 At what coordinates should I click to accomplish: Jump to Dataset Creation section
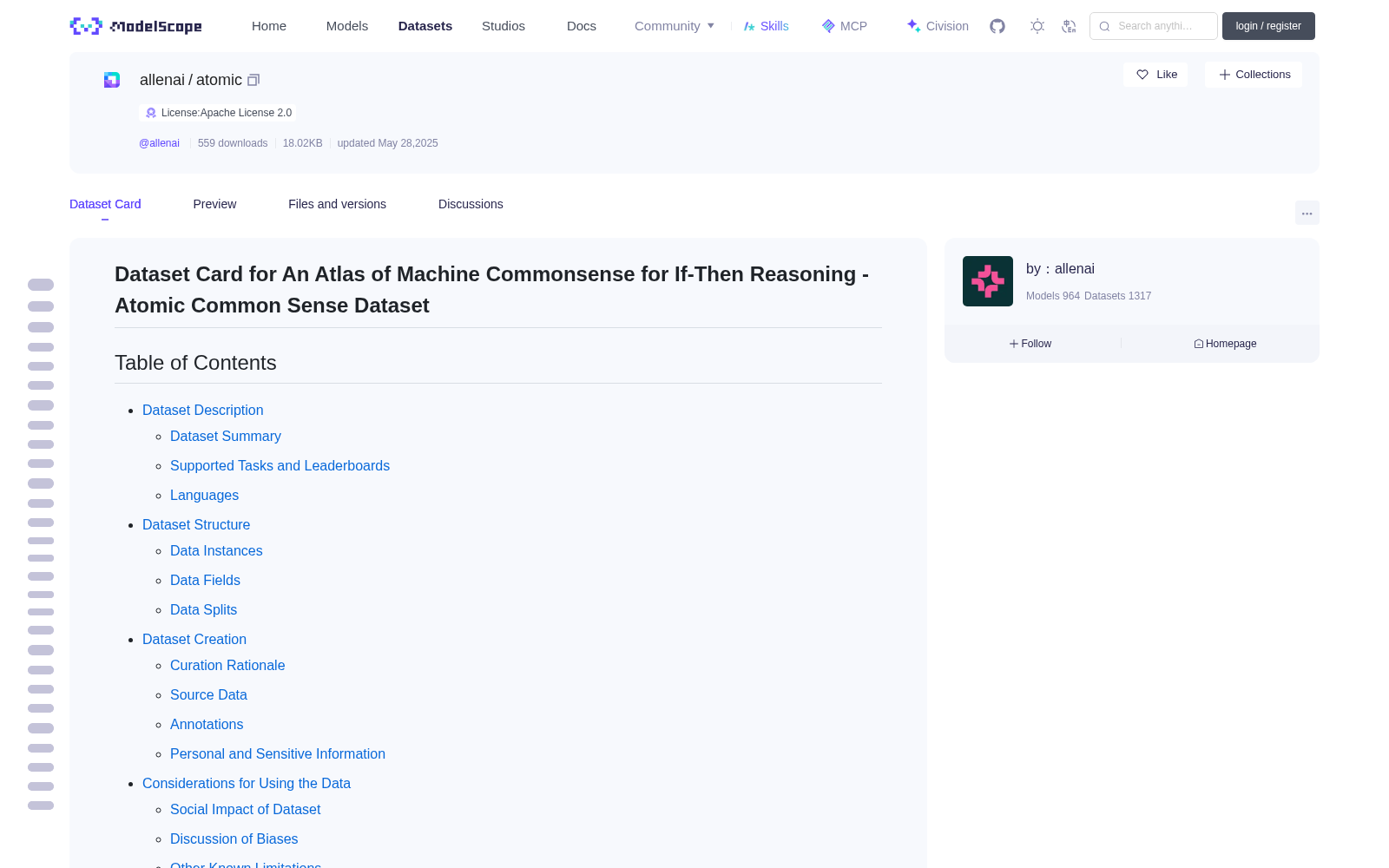tap(194, 639)
